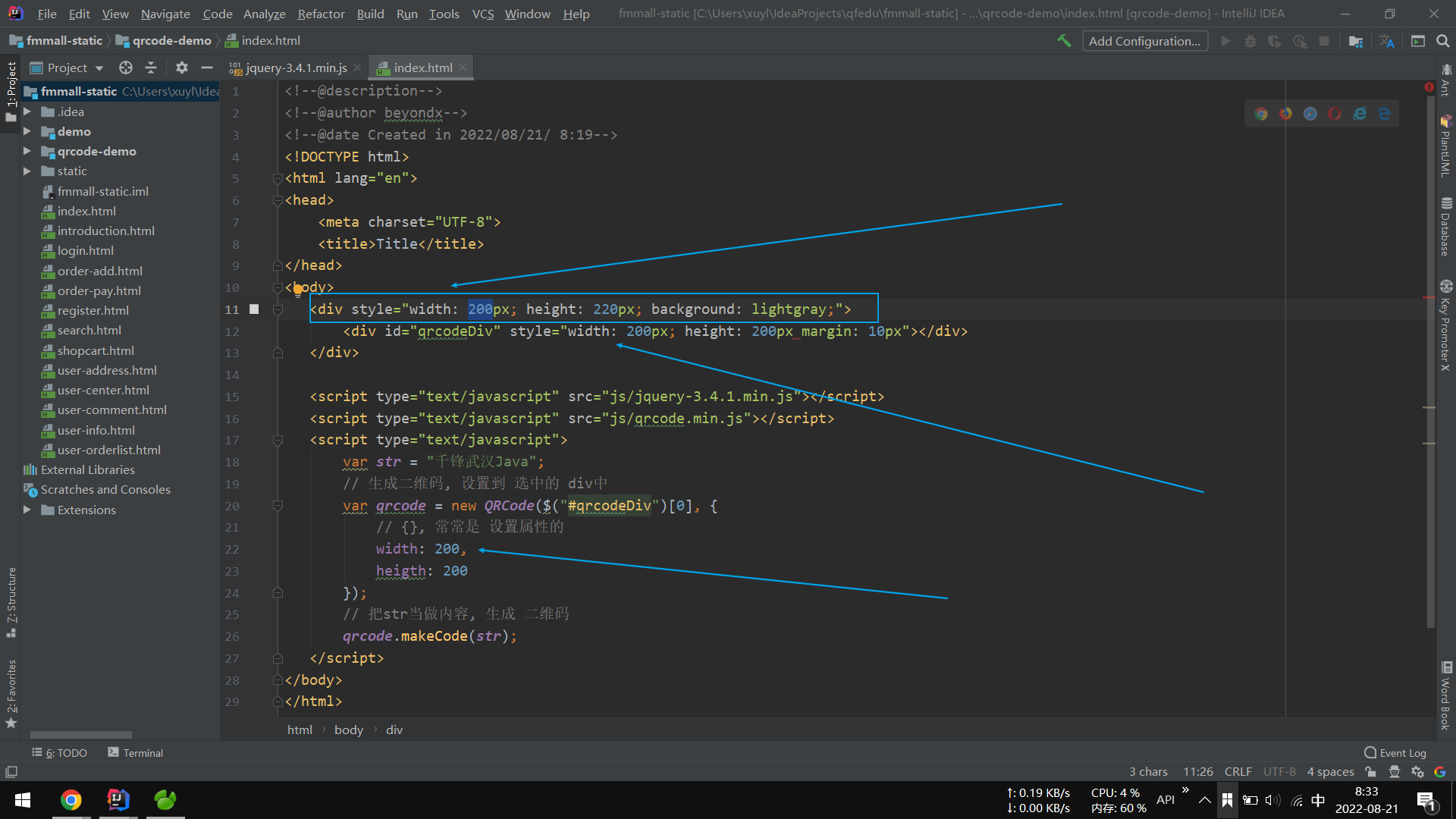Open in Opera browser icon in editor
Image resolution: width=1456 pixels, height=819 pixels.
pos(1335,114)
